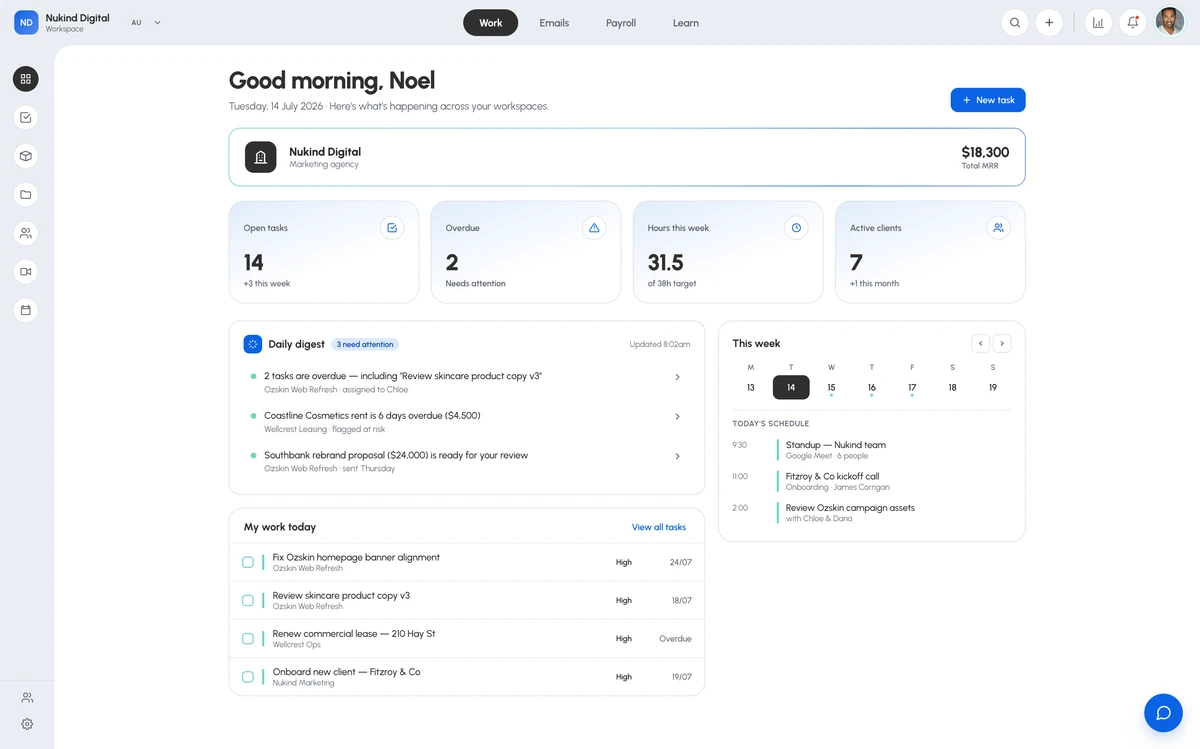The width and height of the screenshot is (1200, 749).
Task: Expand the Southbank rebrand proposal chevron
Action: pyautogui.click(x=677, y=456)
